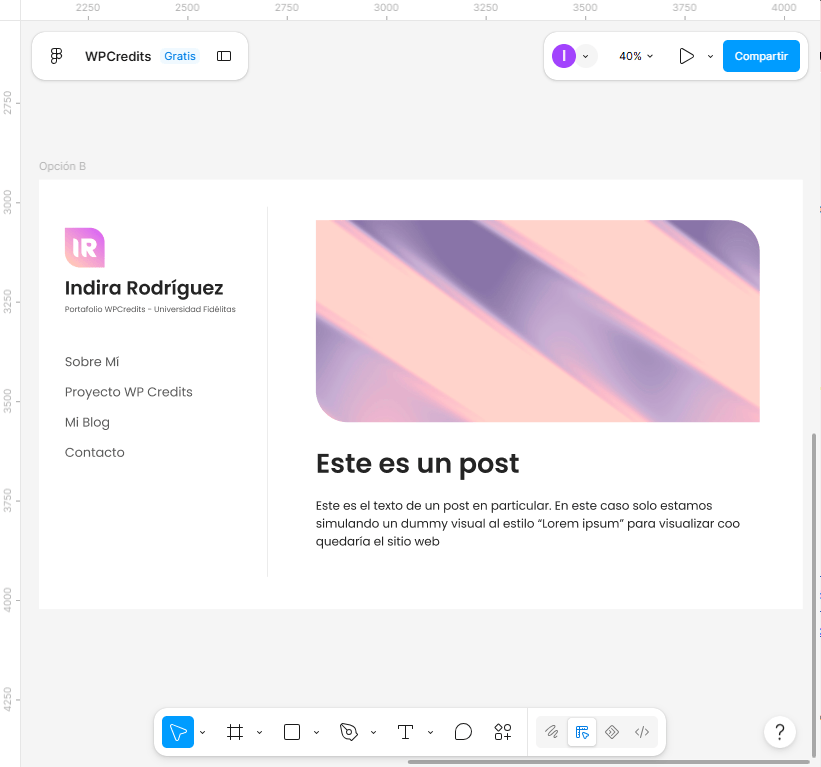Screen dimensions: 821x767
Task: Select the Text tool
Action: pos(405,732)
